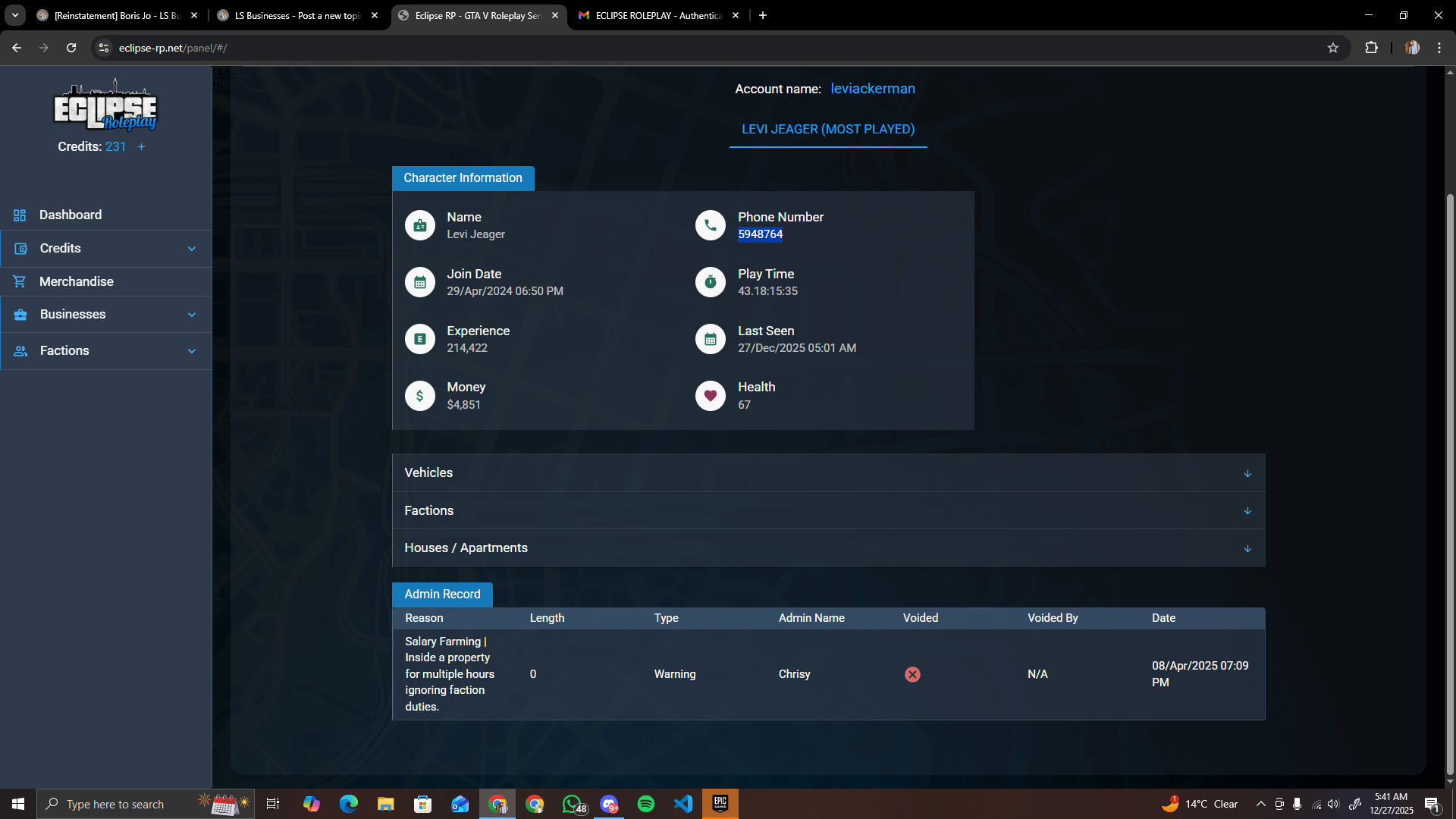Open Spotify from the taskbar
This screenshot has height=819, width=1456.
646,804
